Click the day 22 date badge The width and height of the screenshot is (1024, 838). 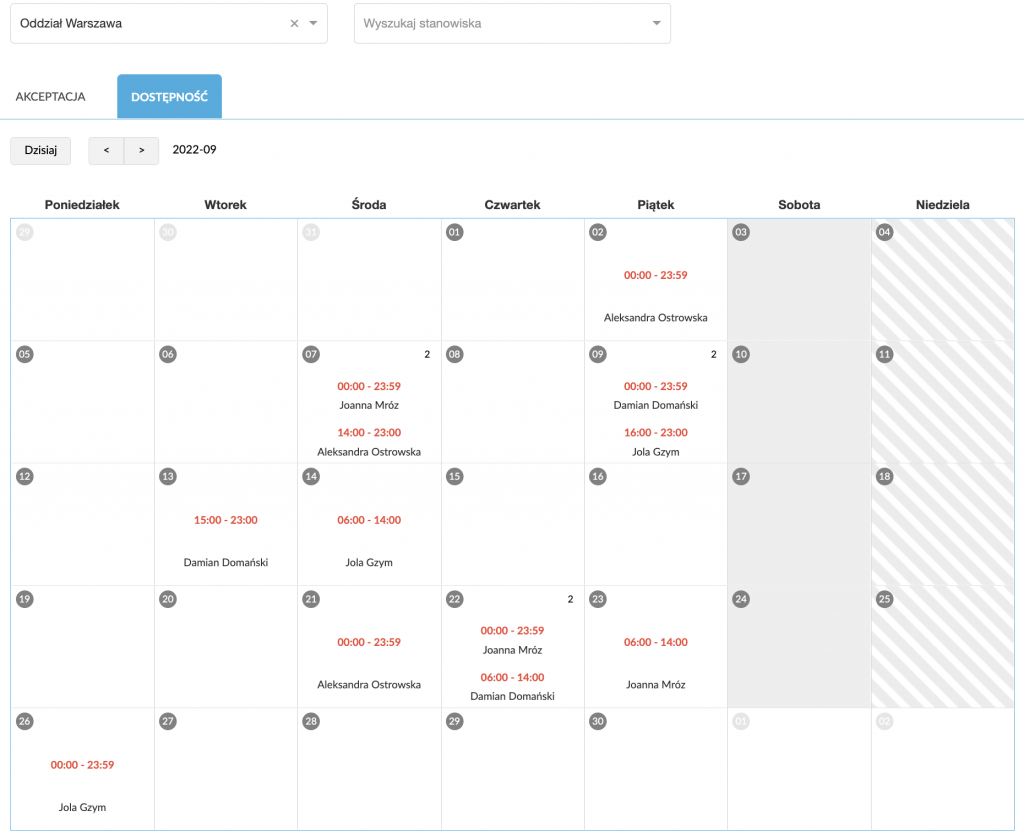tap(455, 599)
